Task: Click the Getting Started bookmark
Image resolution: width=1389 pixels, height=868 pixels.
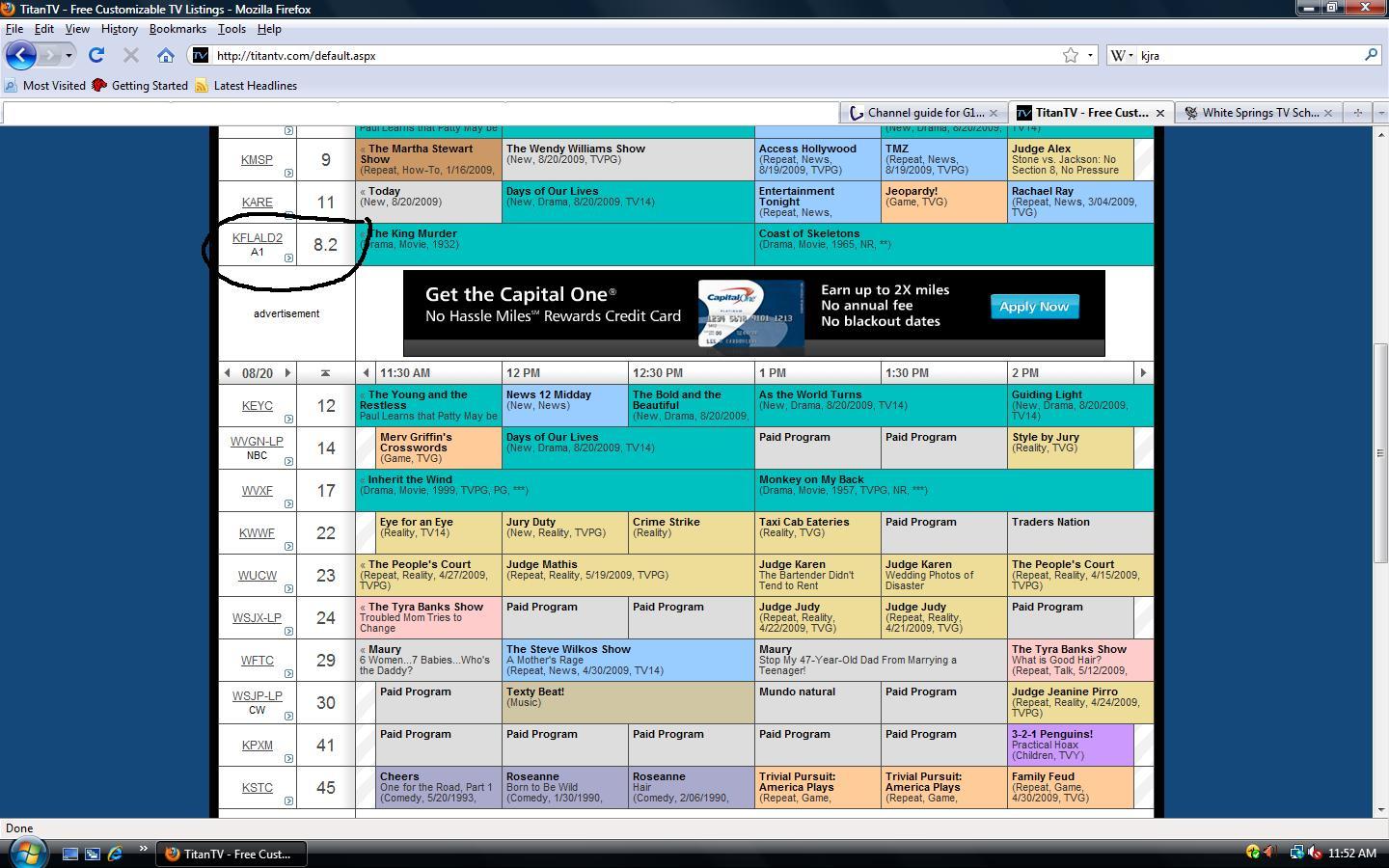Action: 140,86
